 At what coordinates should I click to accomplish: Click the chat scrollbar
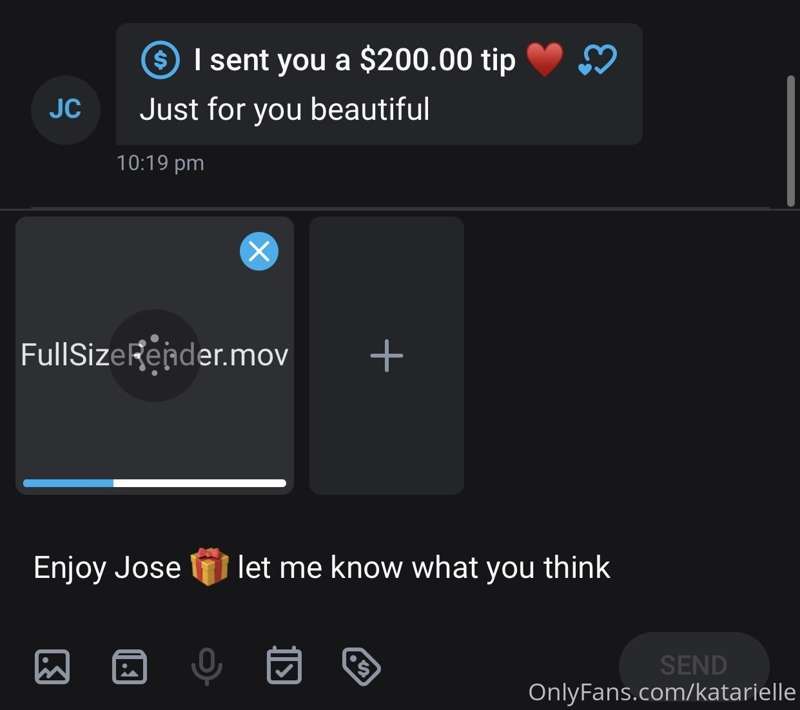point(791,141)
